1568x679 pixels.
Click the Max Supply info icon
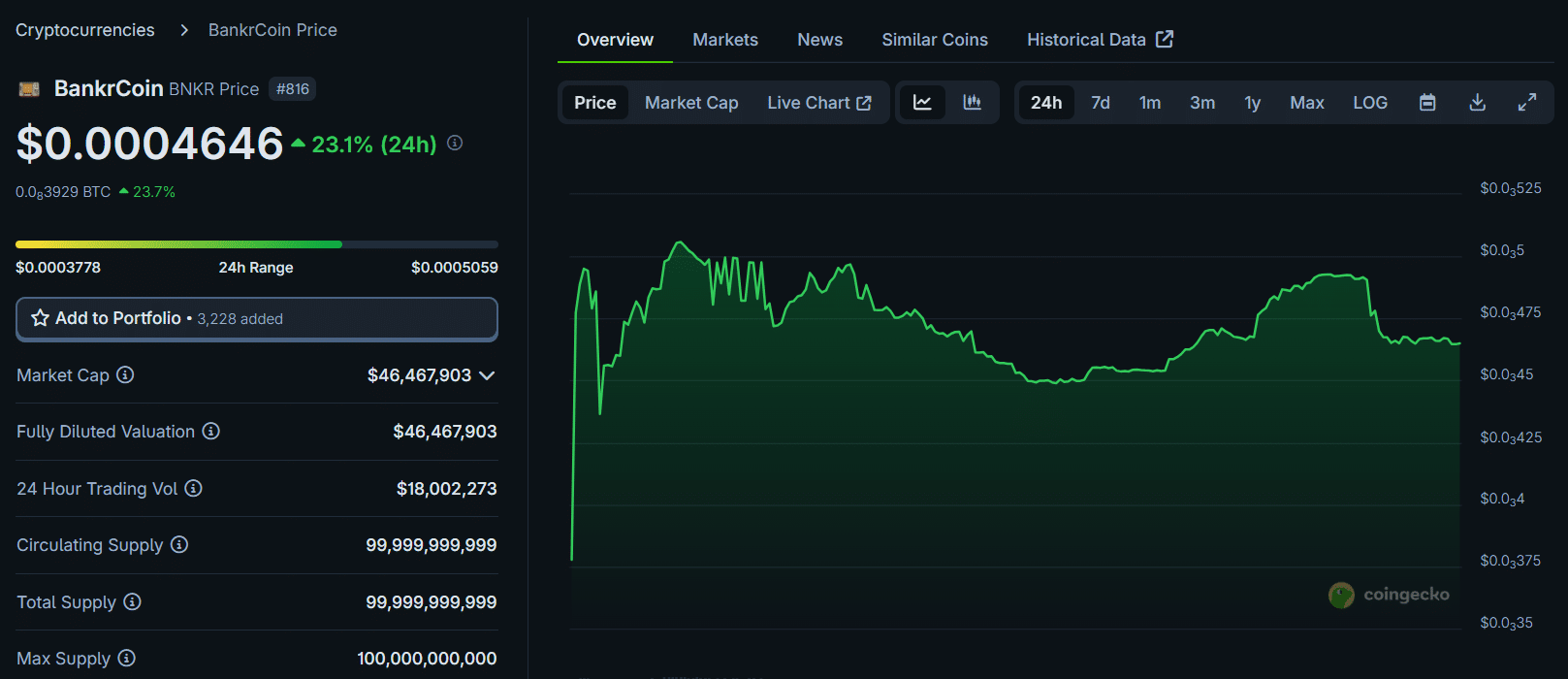126,658
